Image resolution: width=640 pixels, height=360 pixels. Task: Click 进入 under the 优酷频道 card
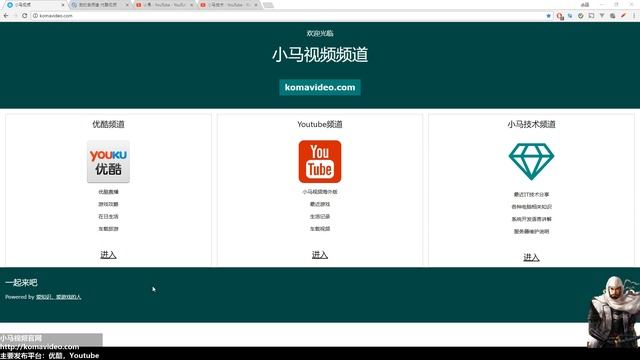108,255
